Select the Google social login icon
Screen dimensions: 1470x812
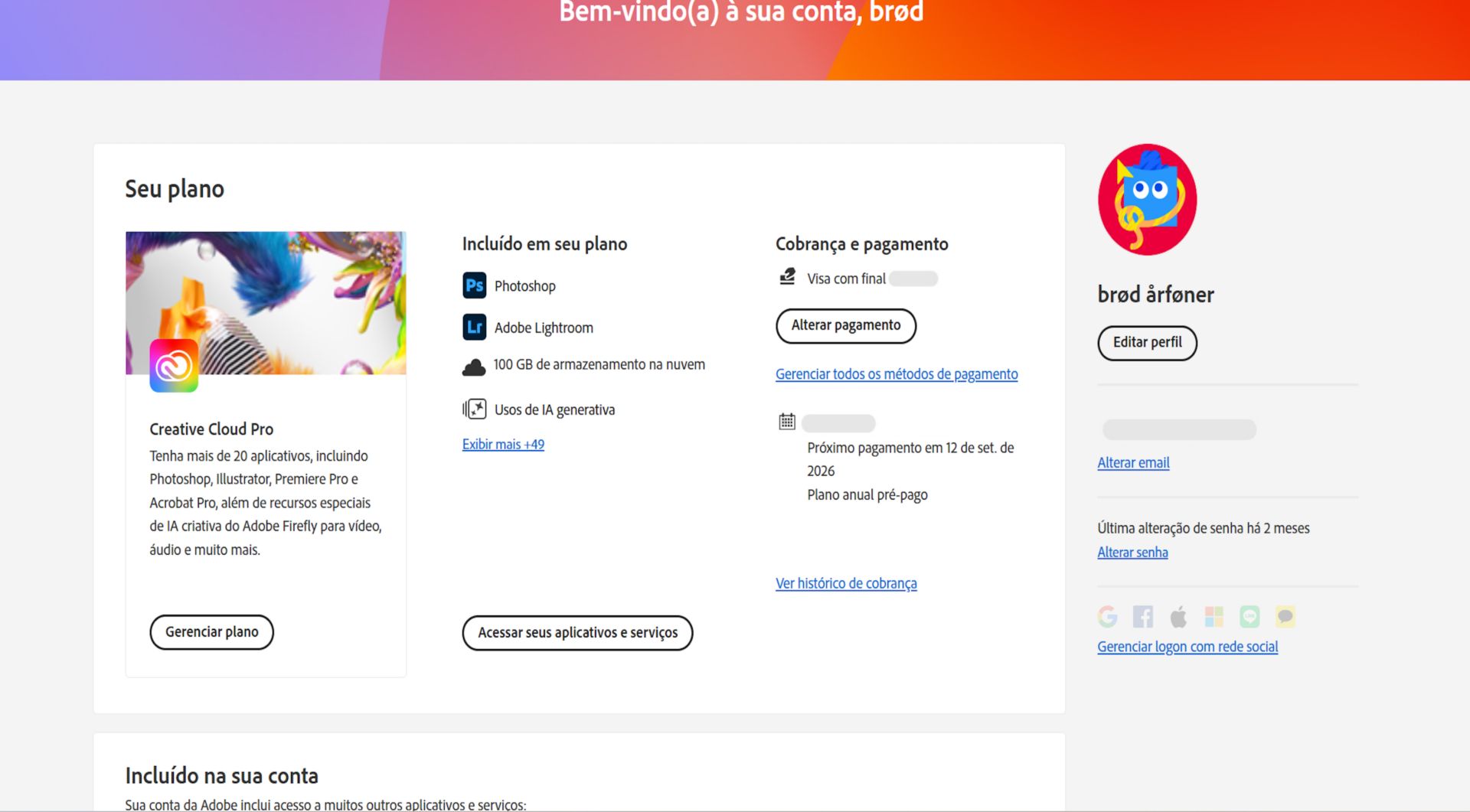point(1108,617)
